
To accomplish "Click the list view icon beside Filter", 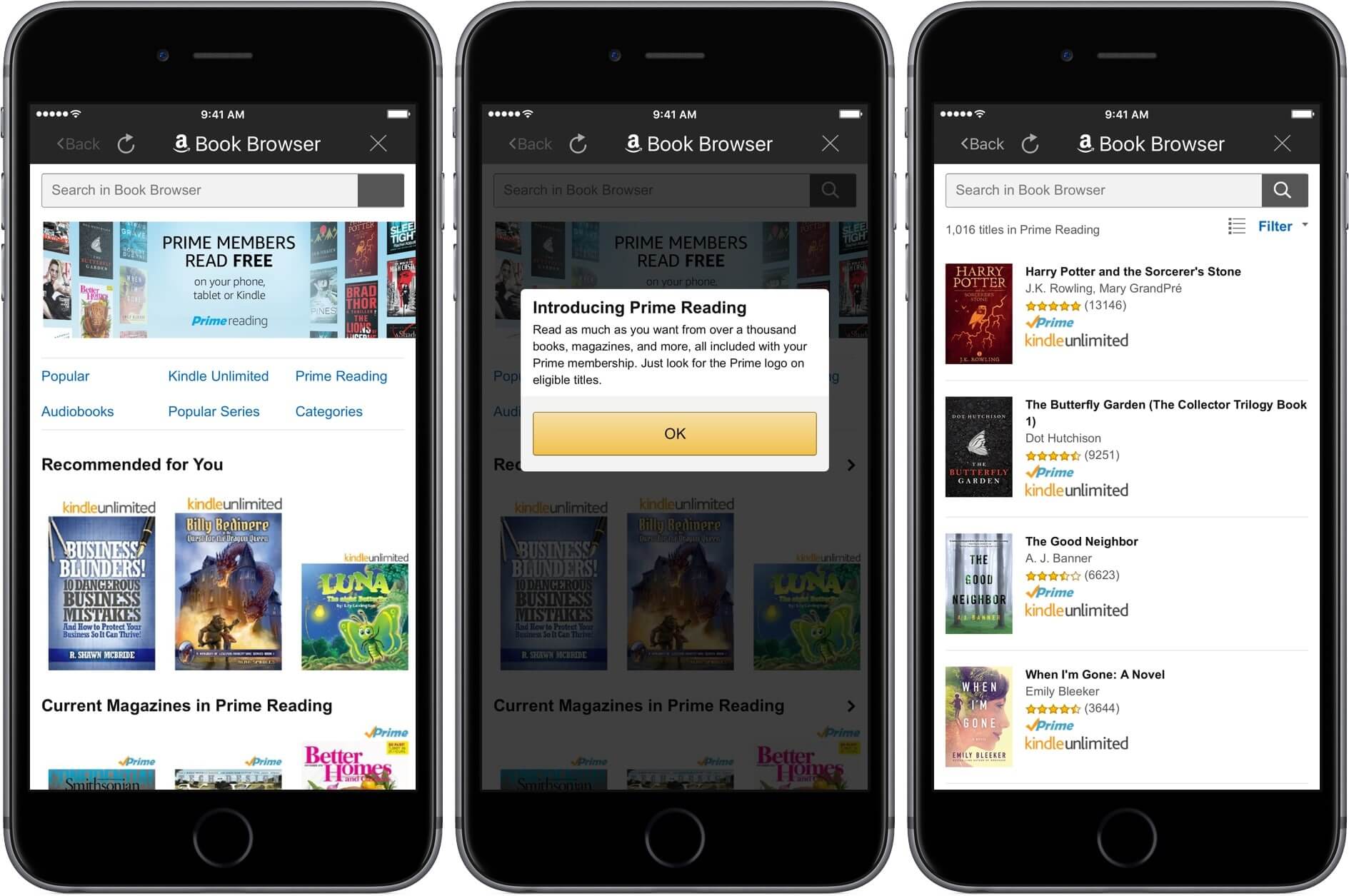I will tap(1236, 226).
